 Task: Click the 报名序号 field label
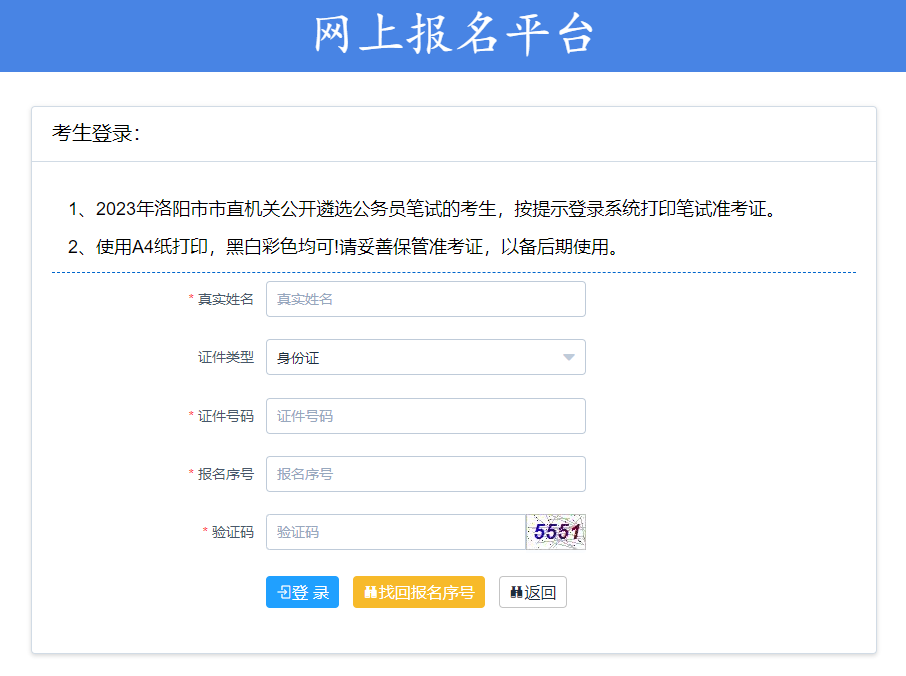coord(225,474)
